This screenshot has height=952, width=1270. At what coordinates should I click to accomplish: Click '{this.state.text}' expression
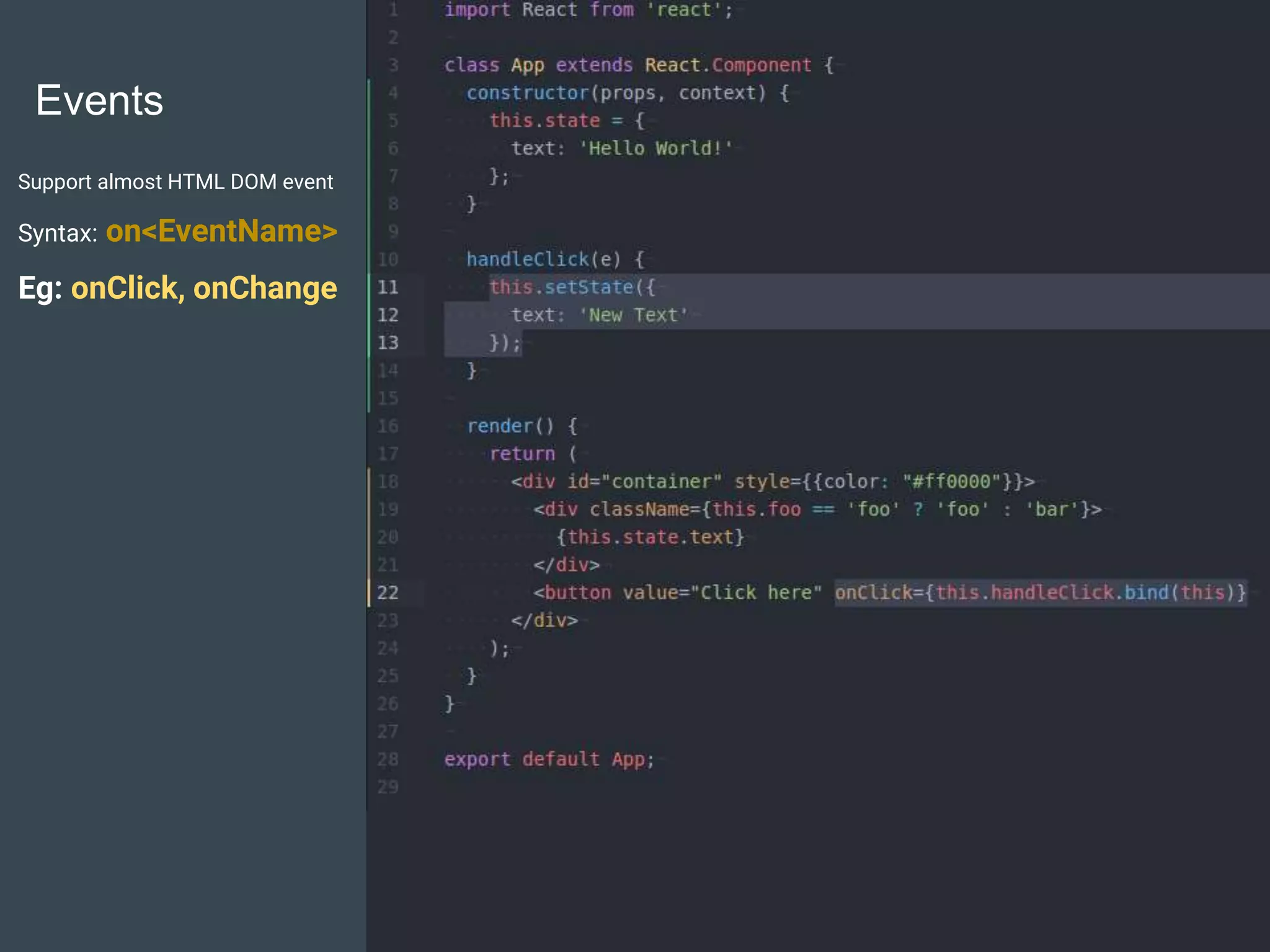click(649, 537)
